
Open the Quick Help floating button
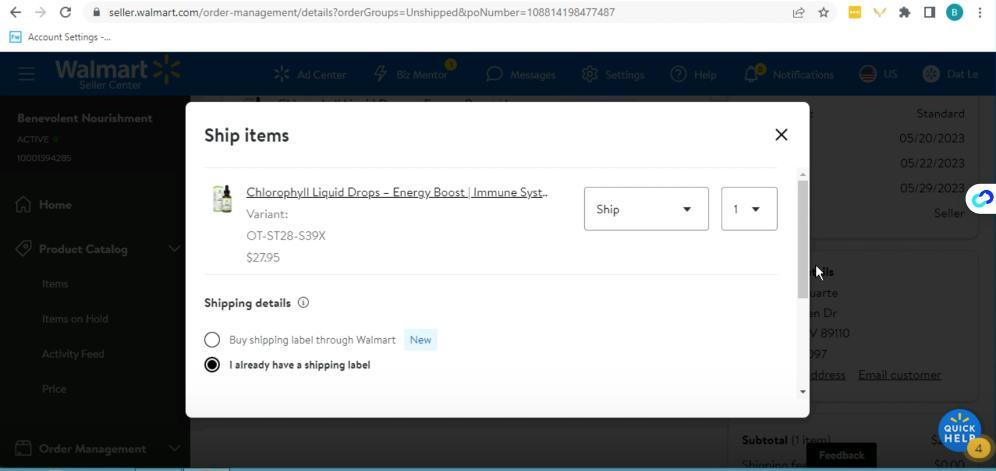959,430
